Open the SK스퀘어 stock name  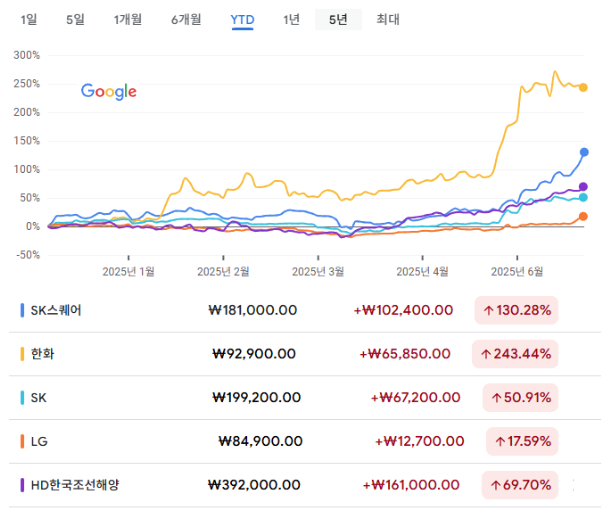[x=56, y=310]
